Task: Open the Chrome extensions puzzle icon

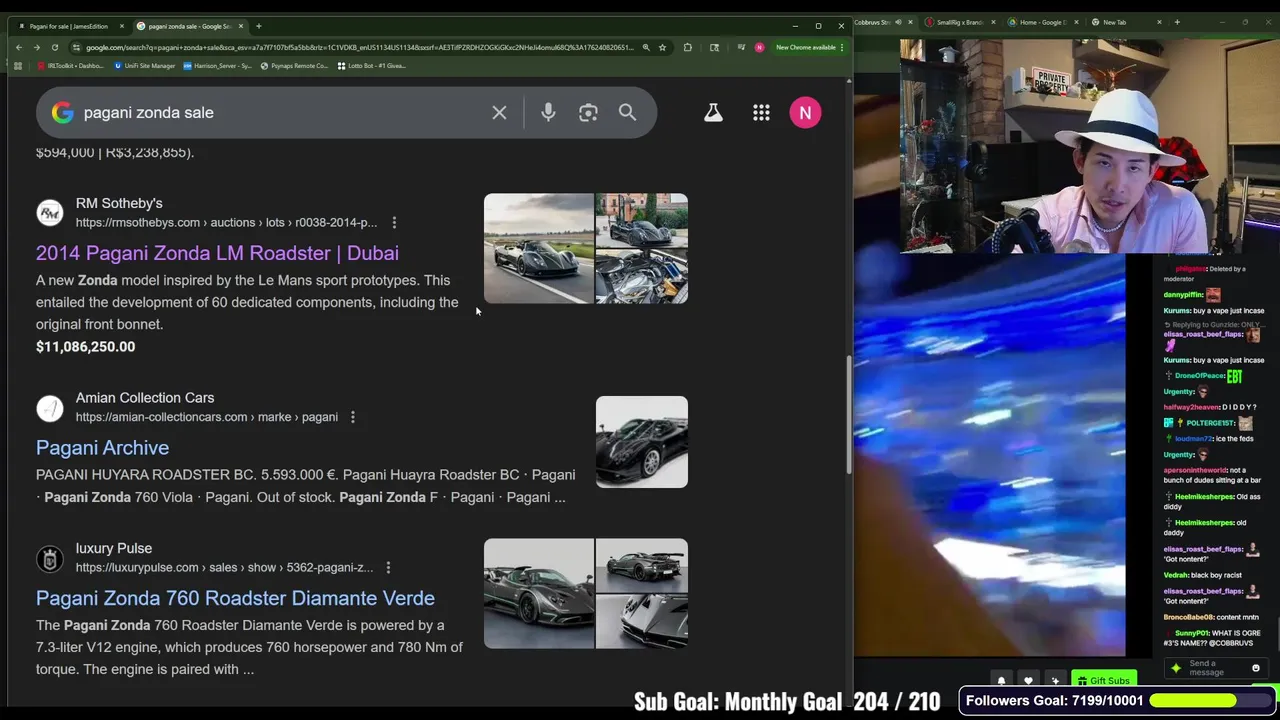Action: click(x=688, y=47)
